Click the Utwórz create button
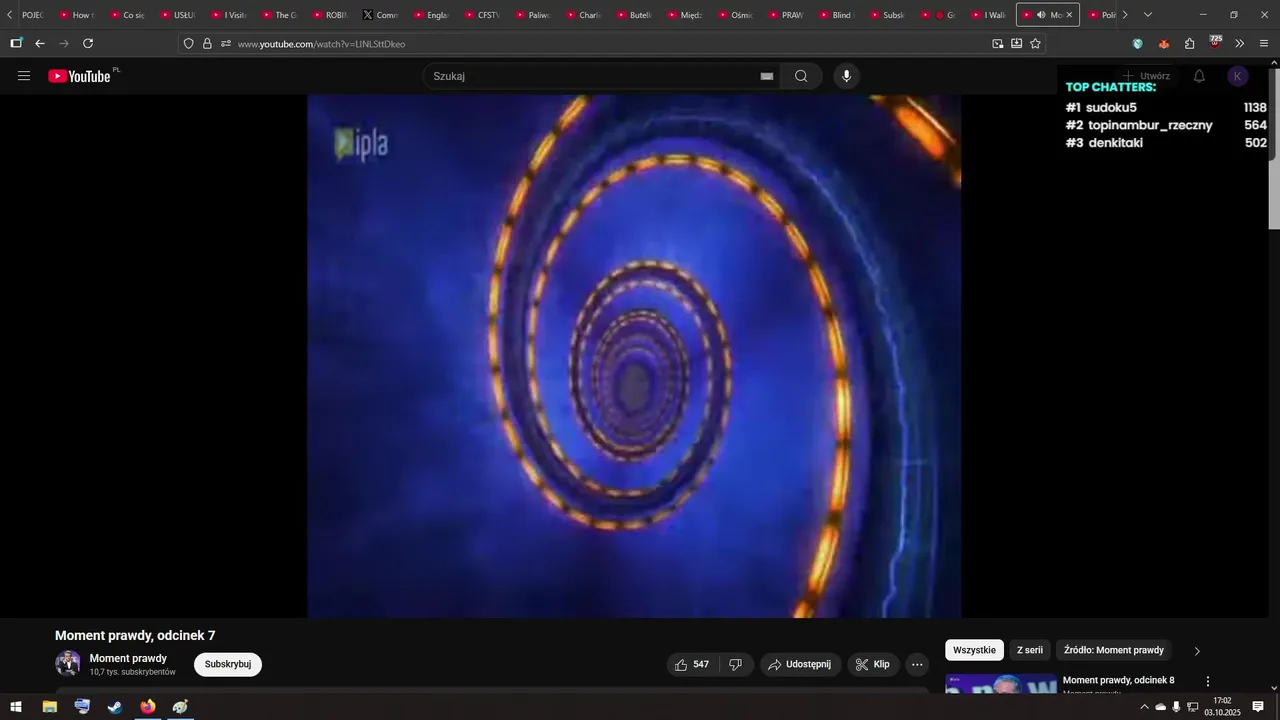This screenshot has width=1280, height=720. tap(1146, 76)
